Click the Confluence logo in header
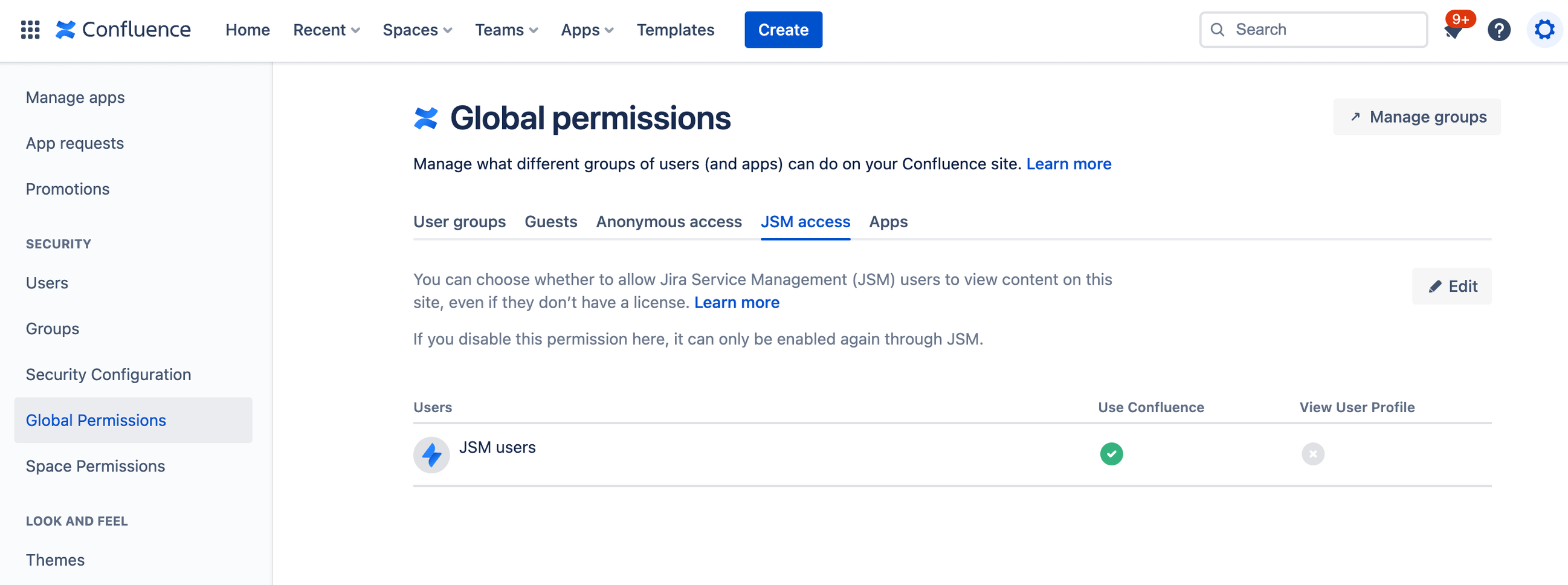The height and width of the screenshot is (585, 1568). (x=123, y=29)
